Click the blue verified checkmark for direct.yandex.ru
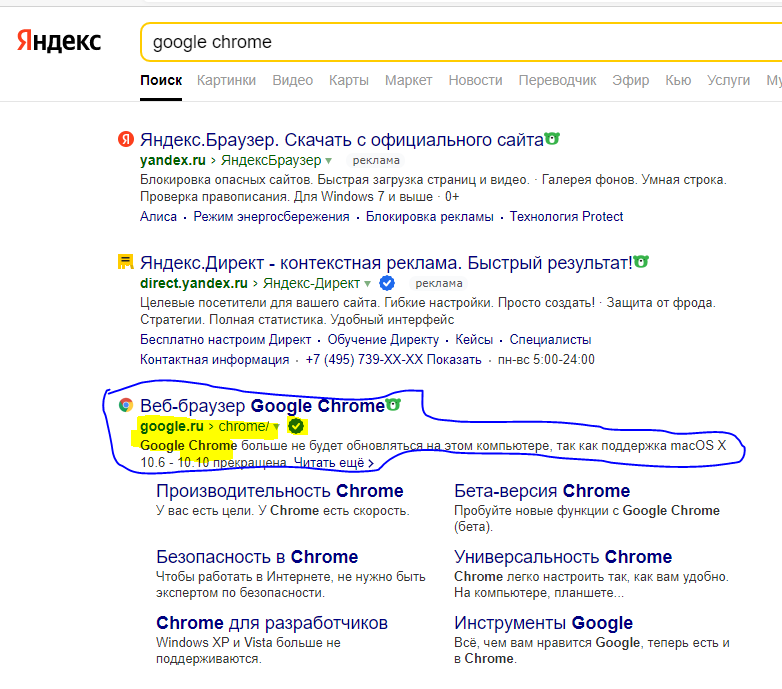Viewport: 782px width, 689px height. coord(387,283)
